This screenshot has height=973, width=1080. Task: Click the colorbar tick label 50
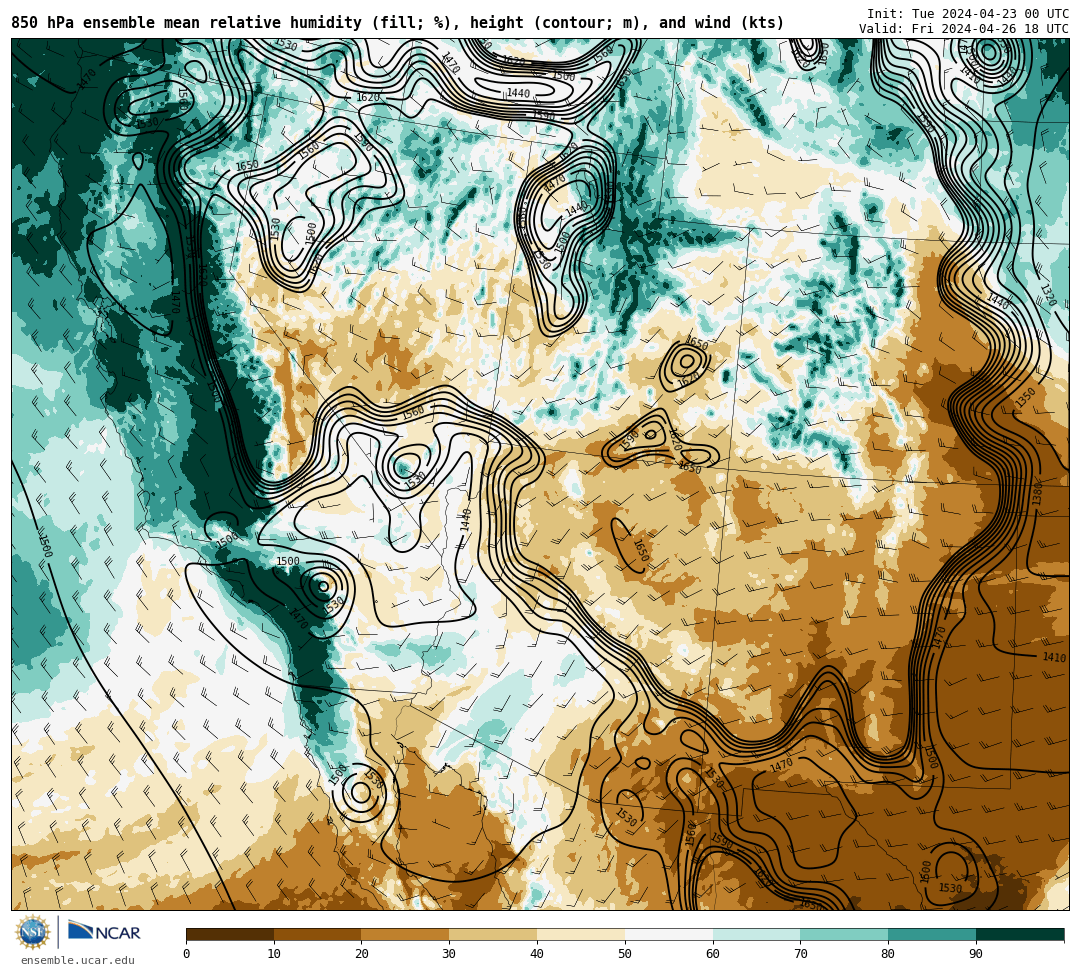coord(625,954)
